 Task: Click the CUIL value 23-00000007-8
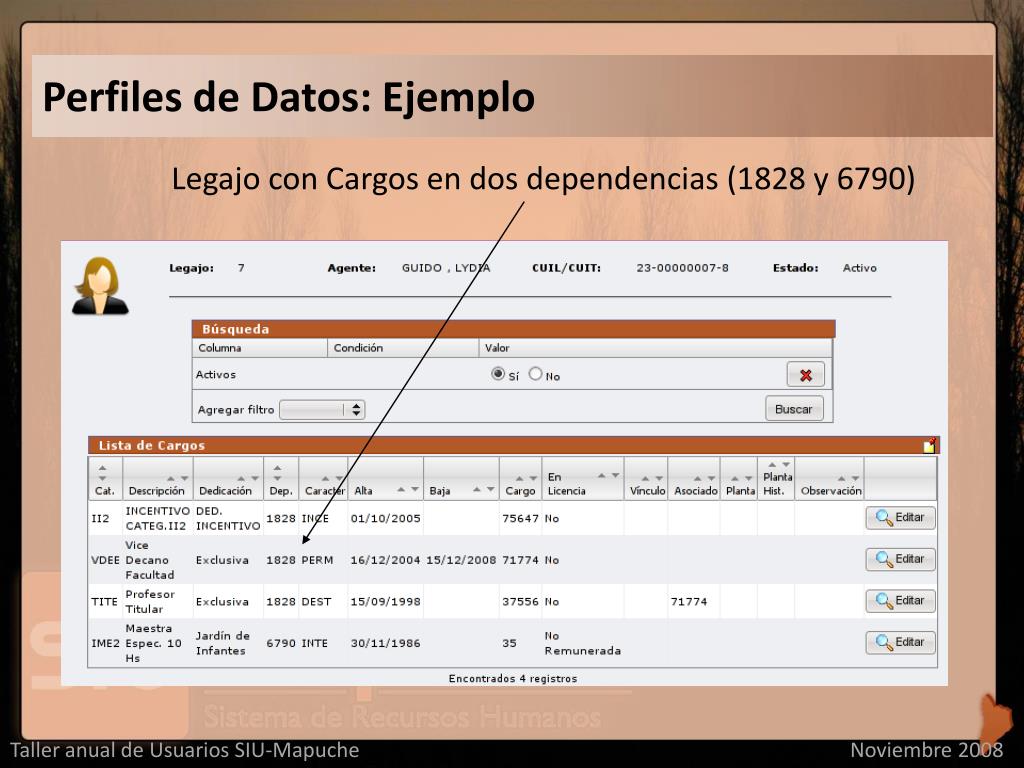pyautogui.click(x=682, y=268)
